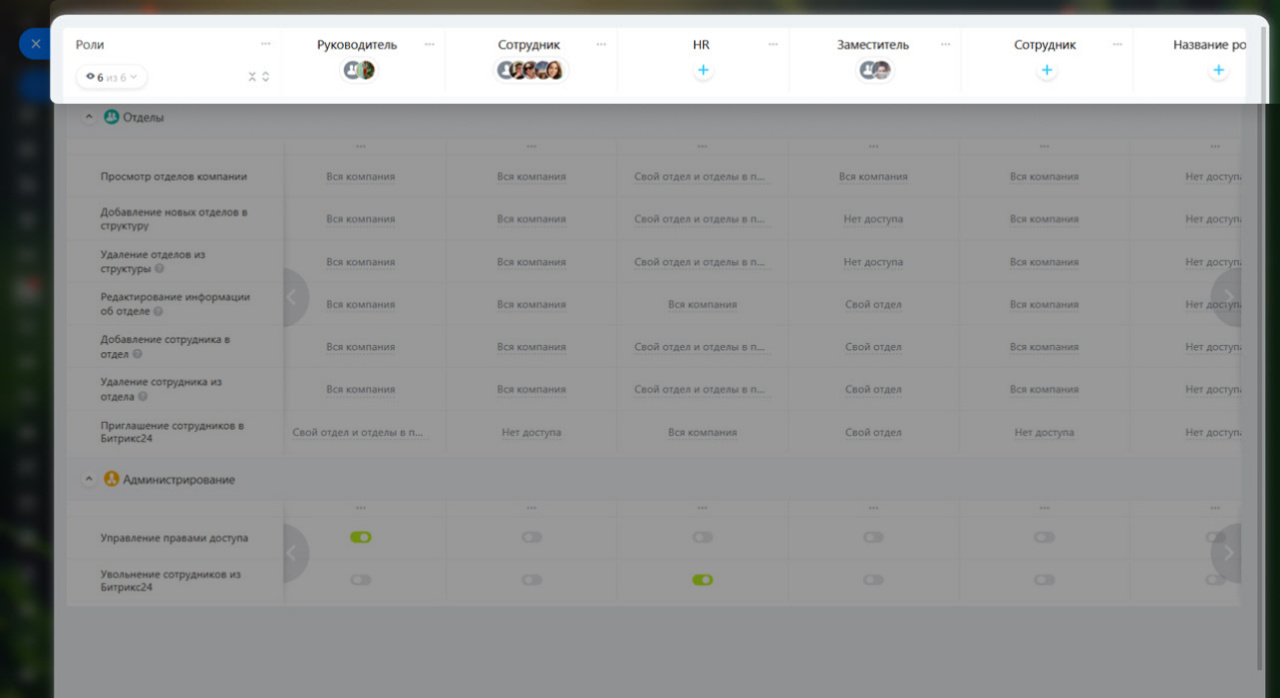
Task: Change Редактирование информации value for Заместитель
Action: 873,304
